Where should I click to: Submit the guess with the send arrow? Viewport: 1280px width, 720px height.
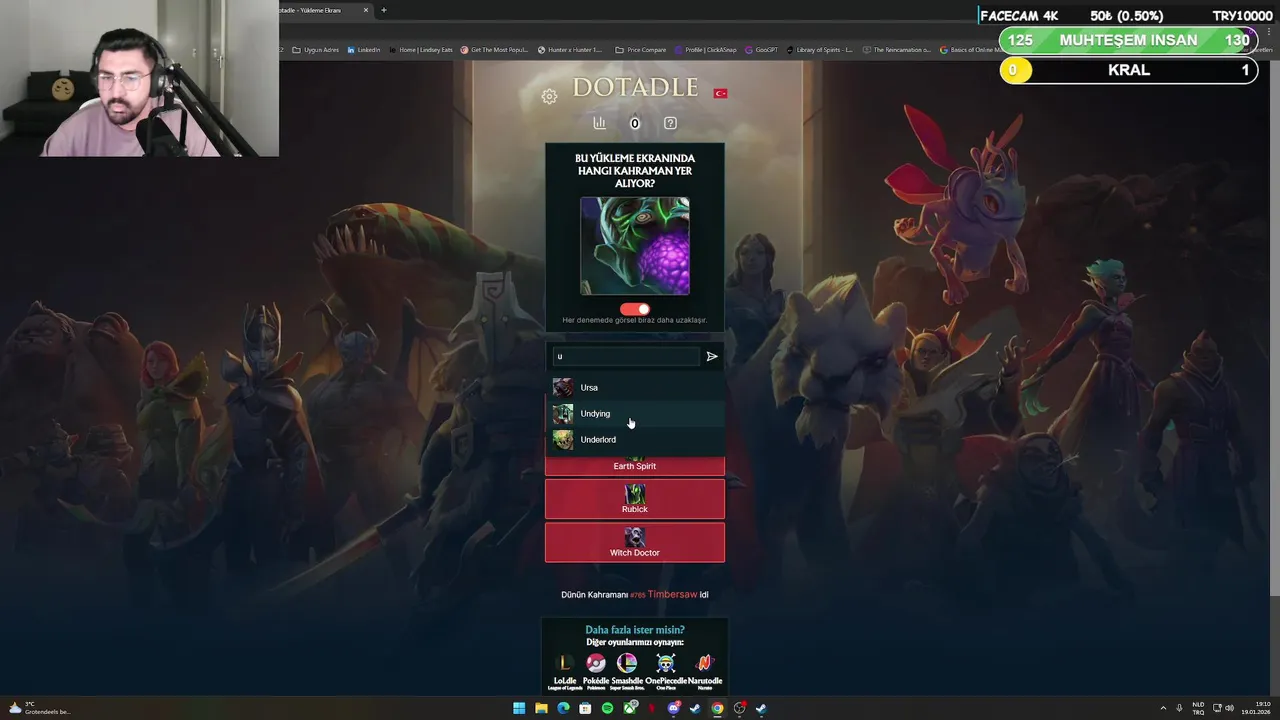point(712,356)
